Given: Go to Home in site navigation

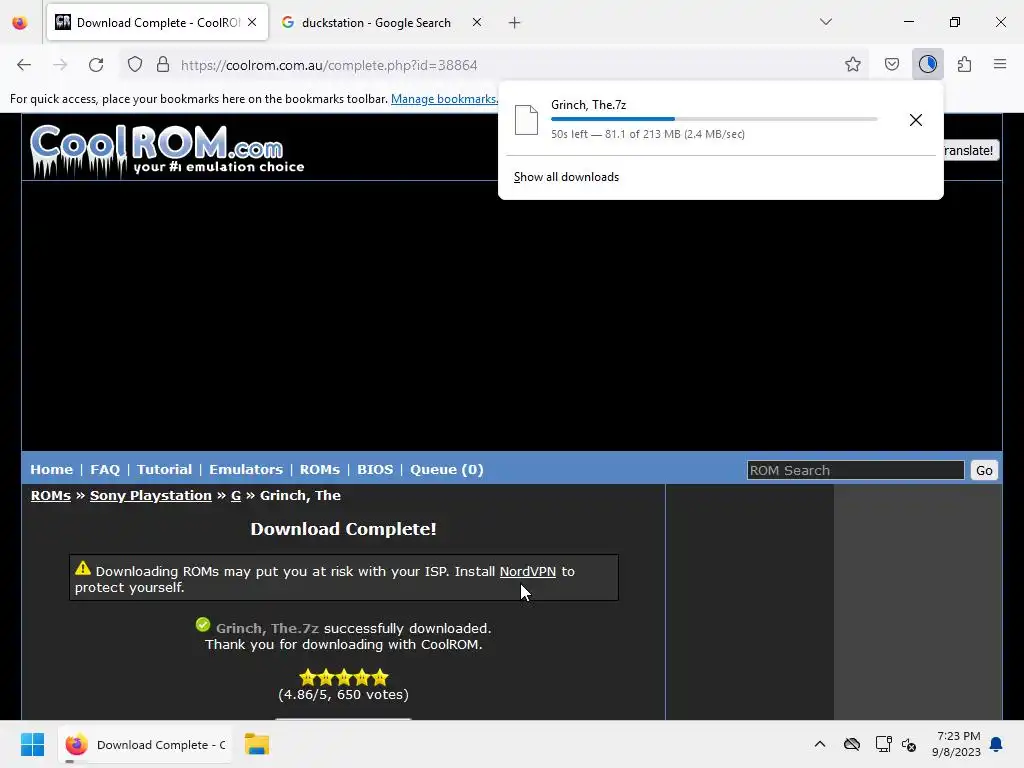Looking at the screenshot, I should [x=52, y=470].
